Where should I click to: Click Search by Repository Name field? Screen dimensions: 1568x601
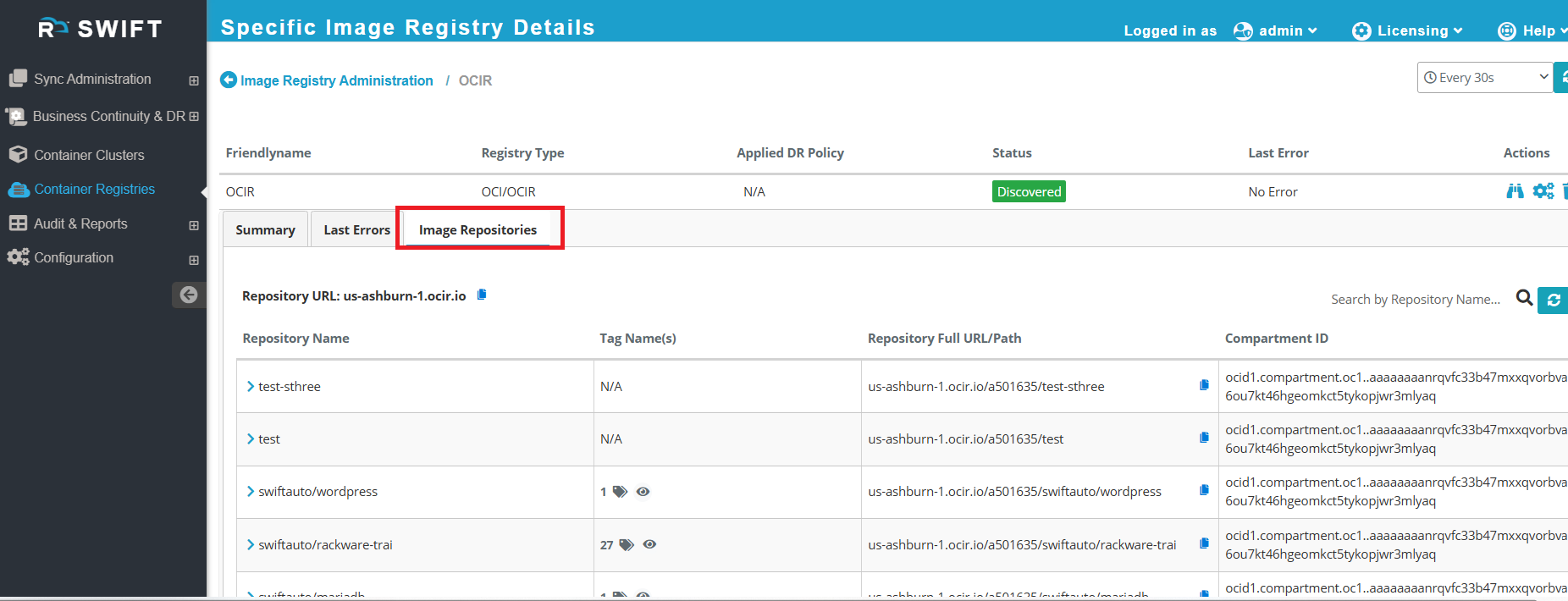pos(1416,299)
